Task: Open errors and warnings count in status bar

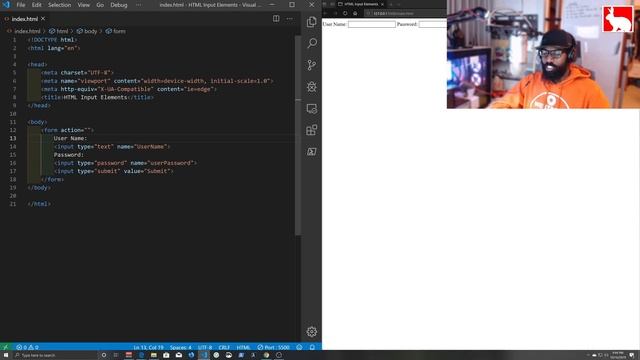Action: pos(27,347)
